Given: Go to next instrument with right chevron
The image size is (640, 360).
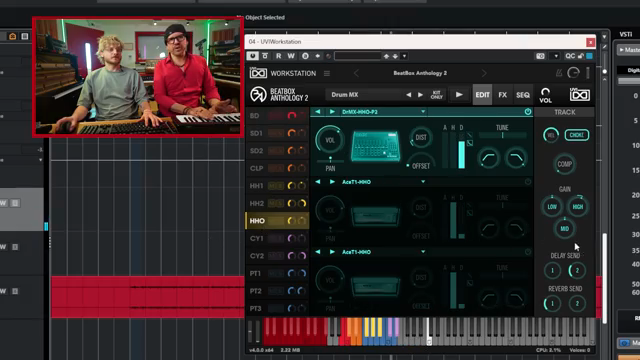Looking at the screenshot, I should click(484, 73).
